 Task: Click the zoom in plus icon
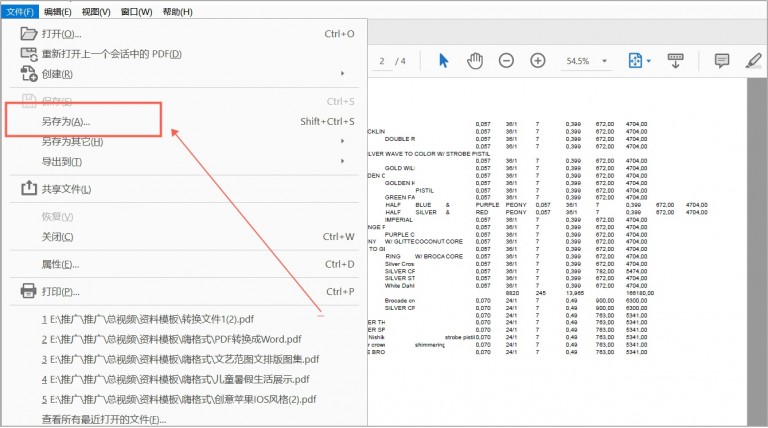coord(538,61)
